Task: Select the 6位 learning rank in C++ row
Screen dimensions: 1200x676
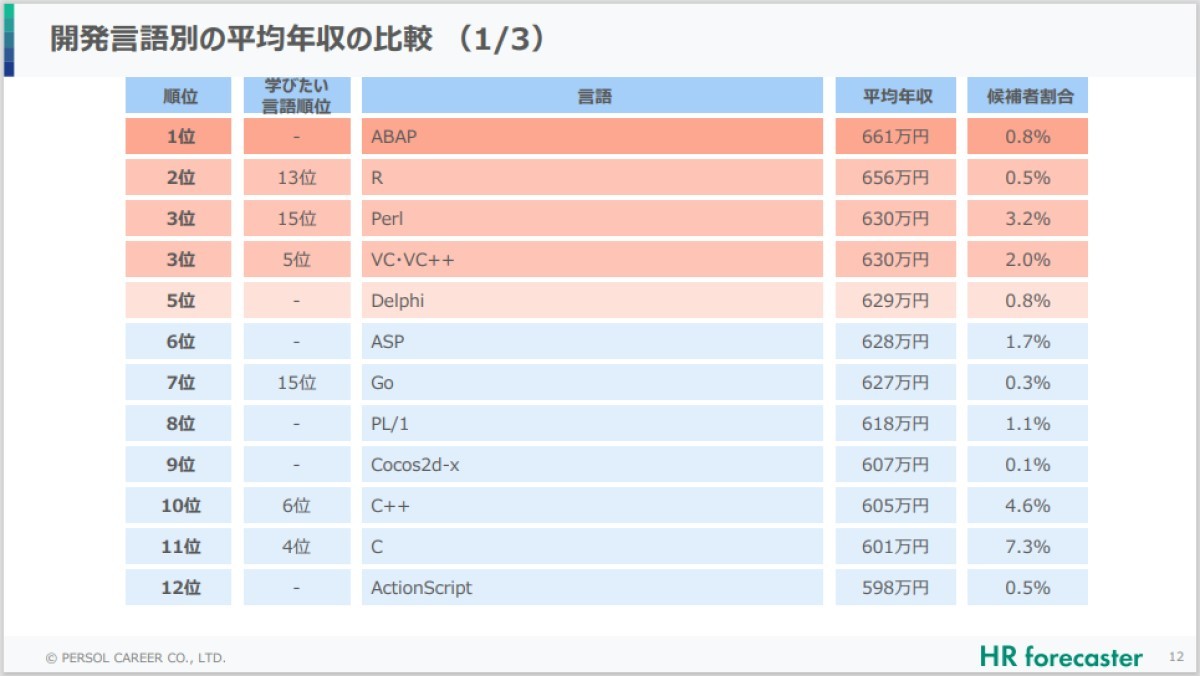Action: [296, 505]
